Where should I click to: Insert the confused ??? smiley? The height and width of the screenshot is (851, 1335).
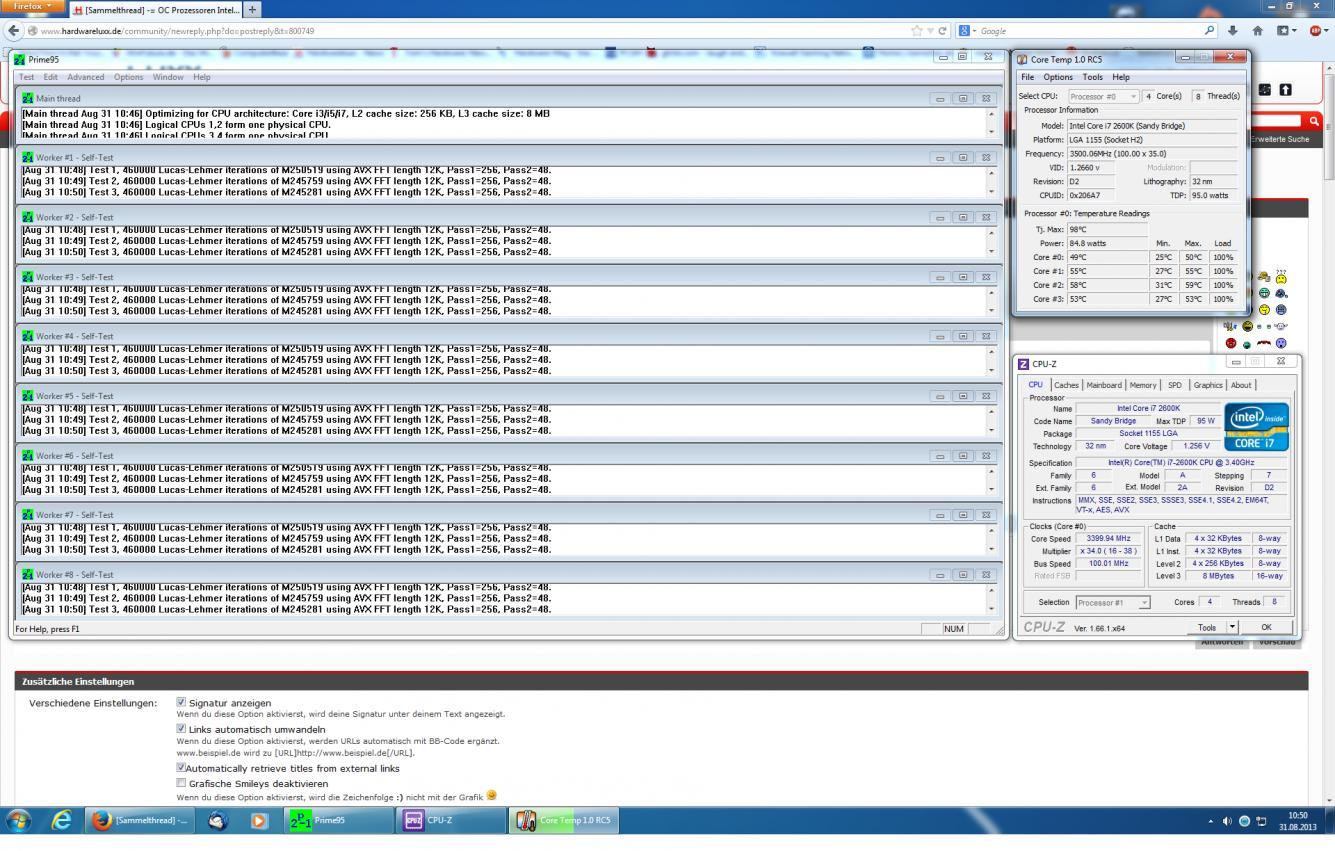coord(1281,277)
